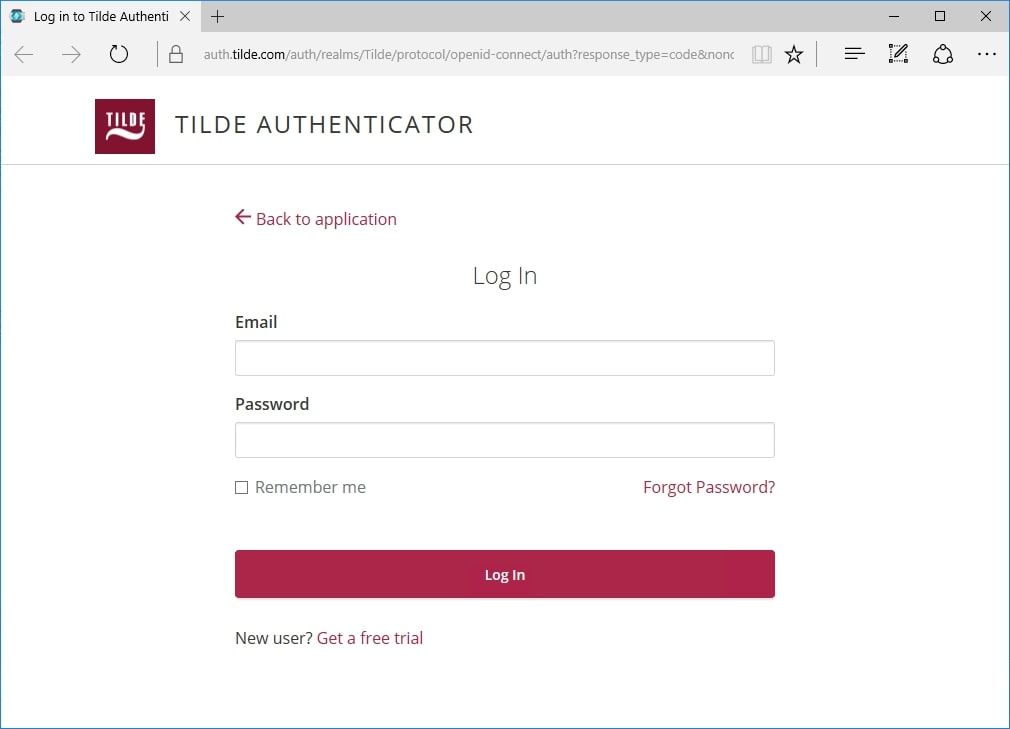Click the Share icon in toolbar
This screenshot has height=729, width=1010.
click(942, 55)
